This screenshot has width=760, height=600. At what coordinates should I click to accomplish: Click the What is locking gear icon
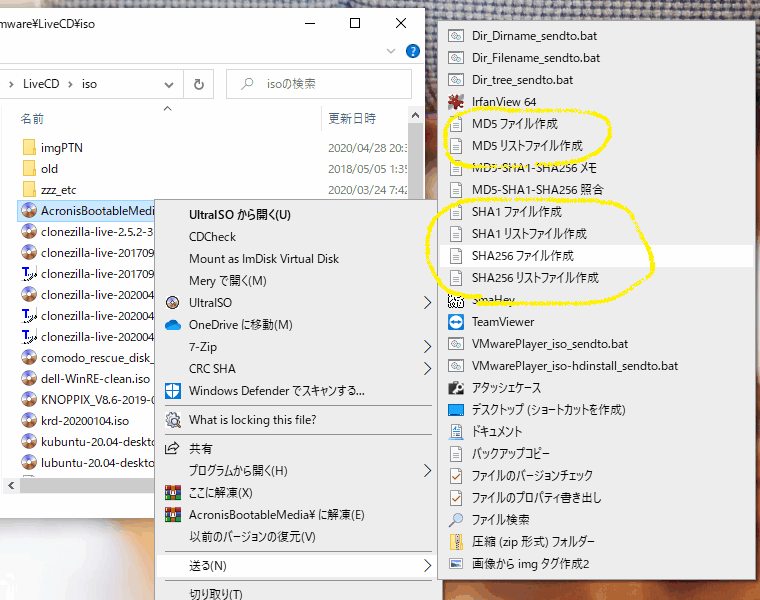tap(173, 420)
